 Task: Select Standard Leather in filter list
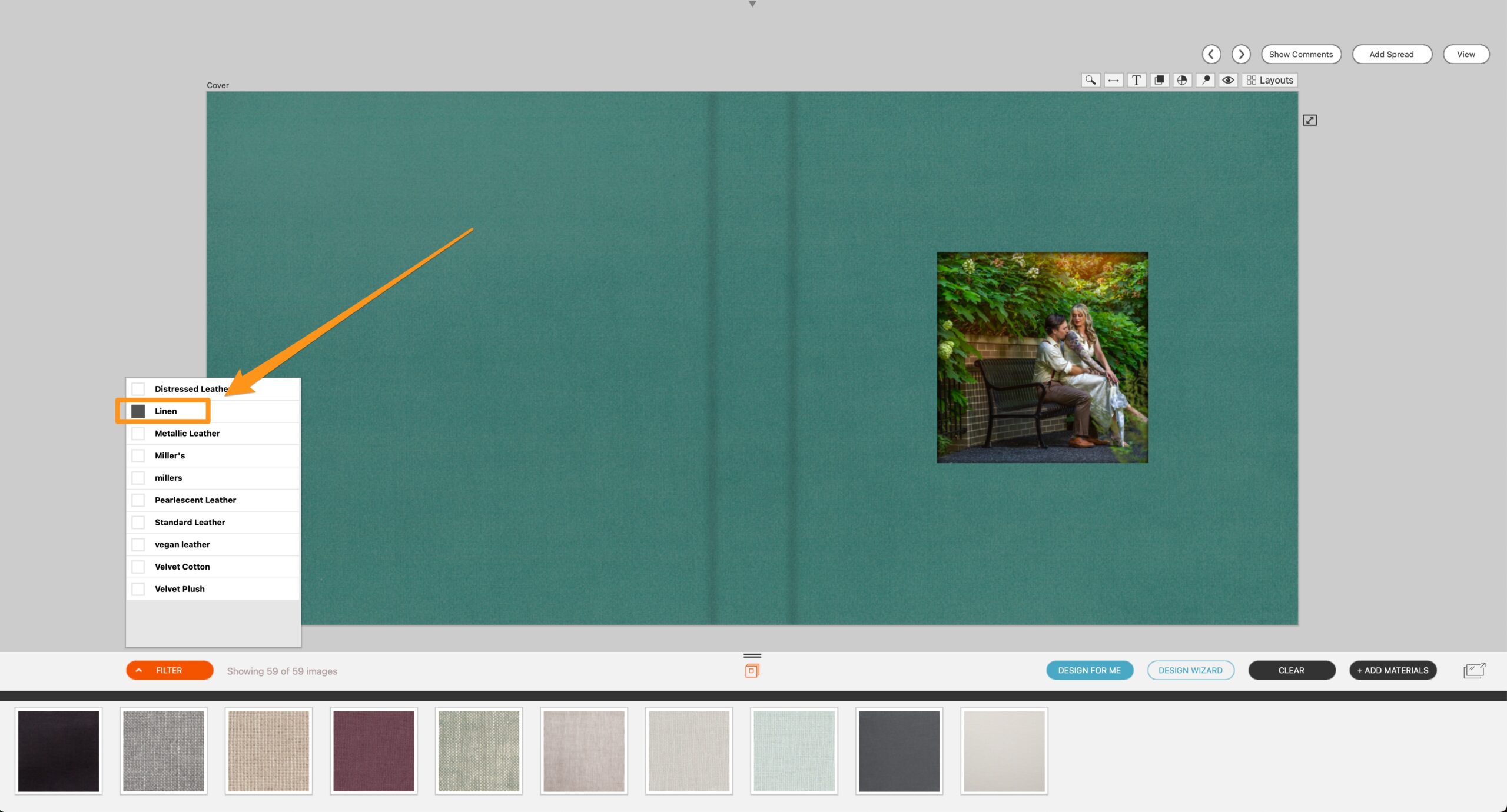click(138, 523)
